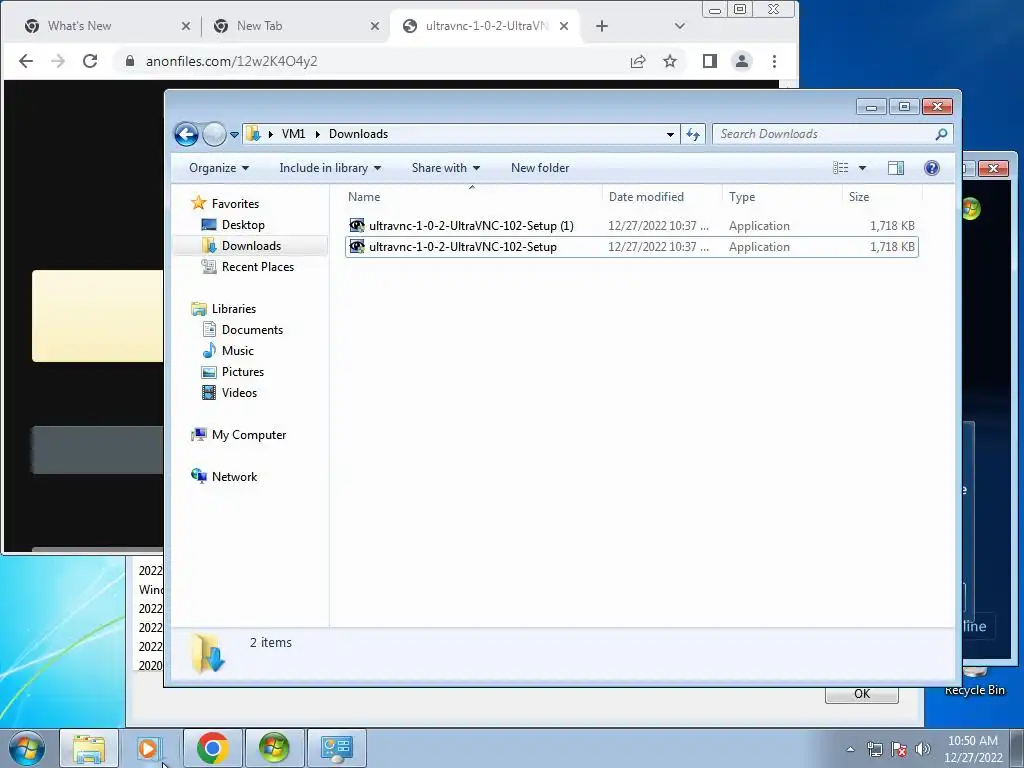Open My Computer in navigation pane
Screen dimensions: 1024x768
pos(248,435)
